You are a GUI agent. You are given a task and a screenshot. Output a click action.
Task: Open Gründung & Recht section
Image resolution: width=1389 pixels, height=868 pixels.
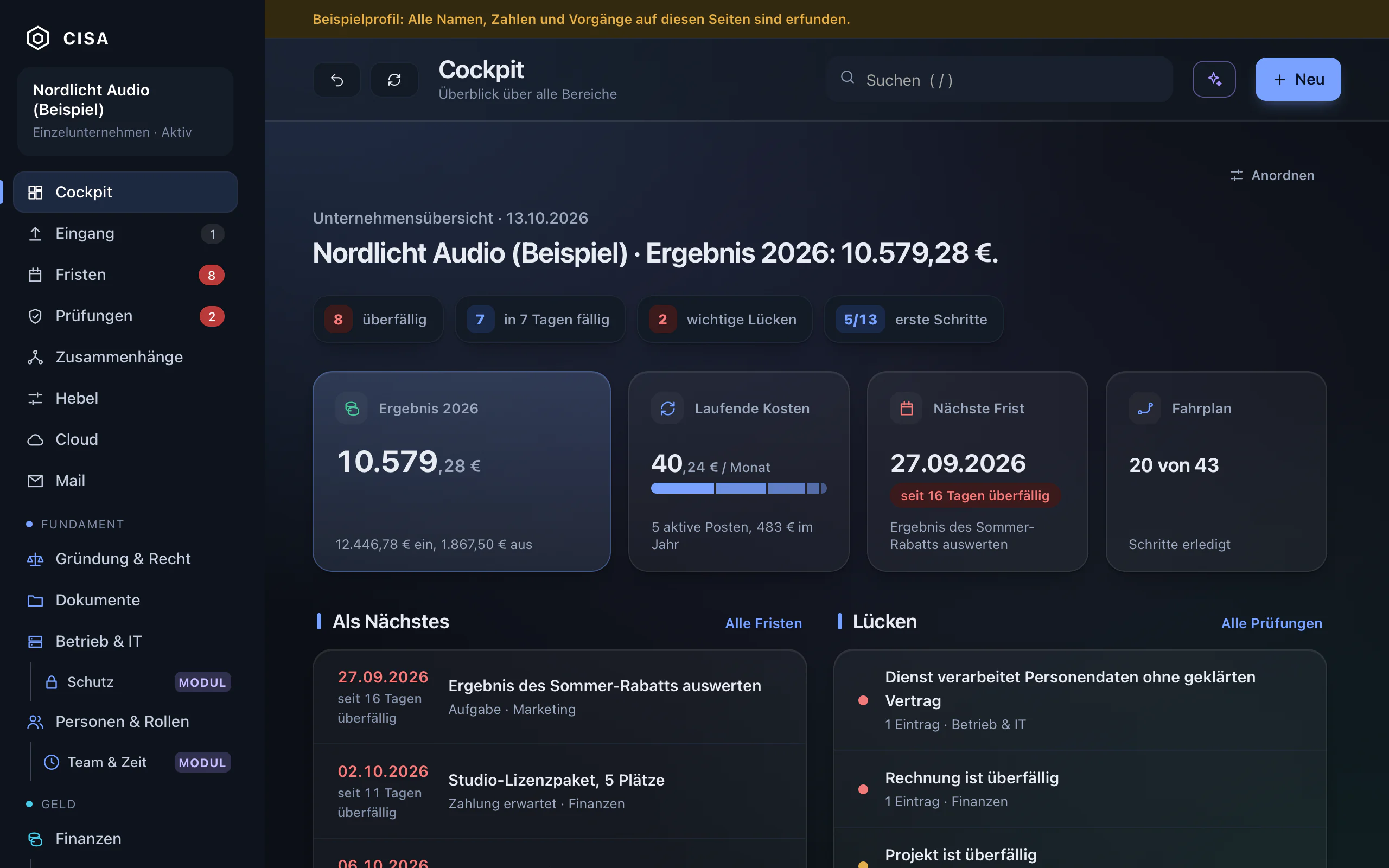[125, 559]
